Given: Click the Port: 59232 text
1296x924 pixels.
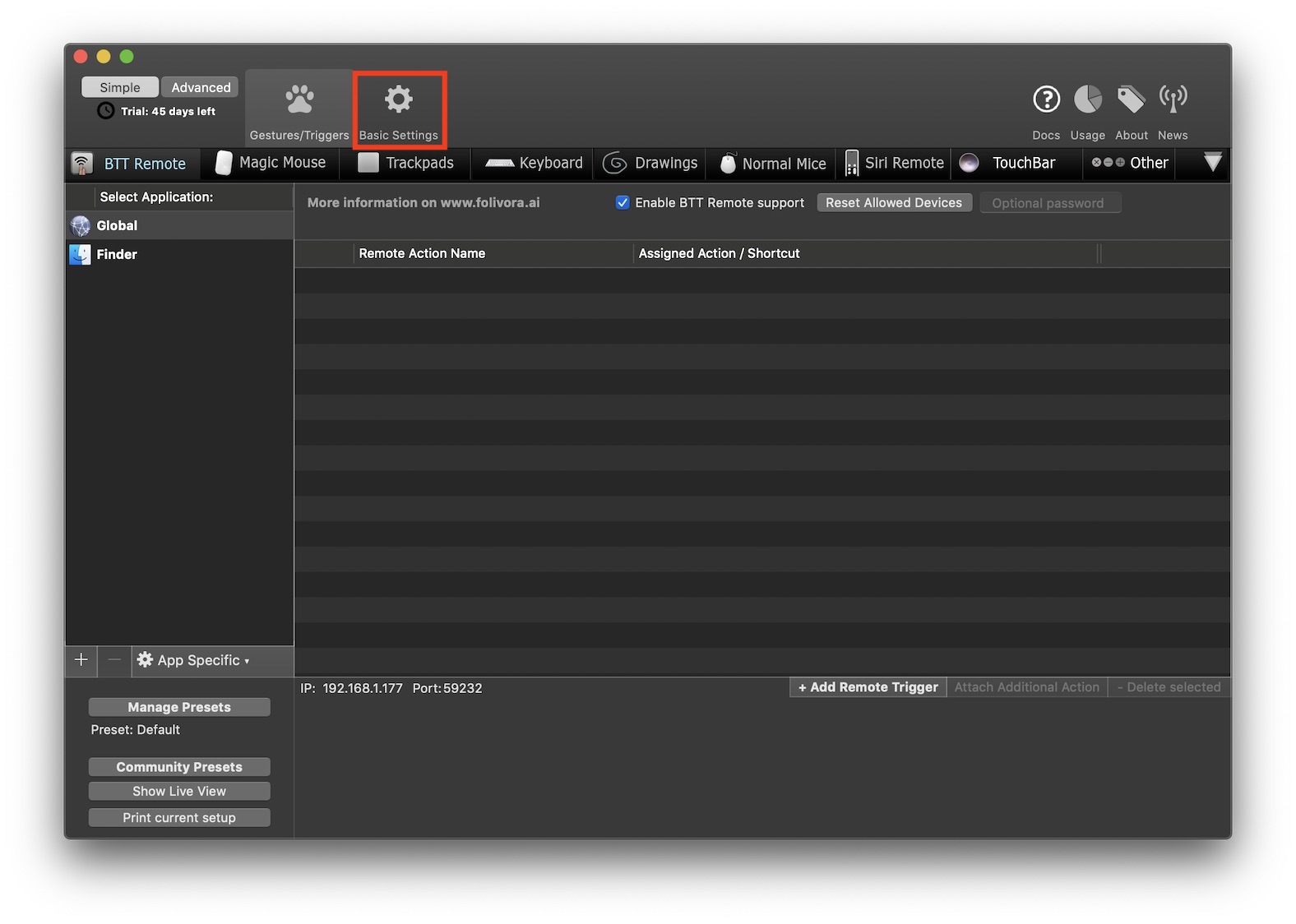Looking at the screenshot, I should coord(447,688).
